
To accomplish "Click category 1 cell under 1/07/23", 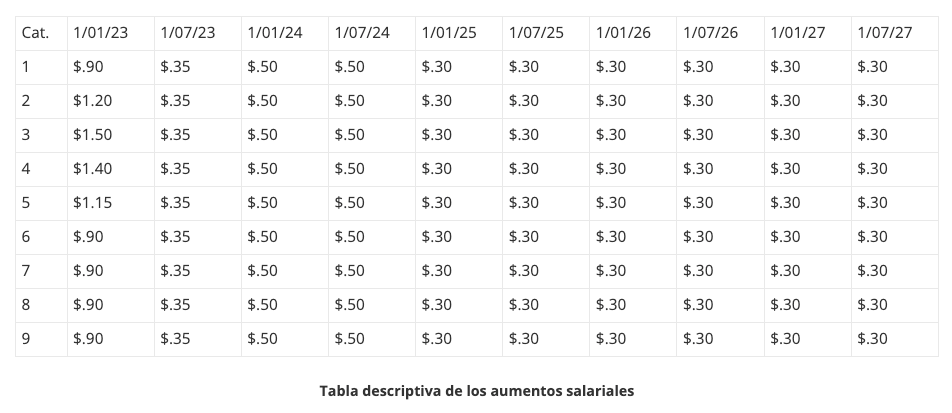I will pos(198,67).
